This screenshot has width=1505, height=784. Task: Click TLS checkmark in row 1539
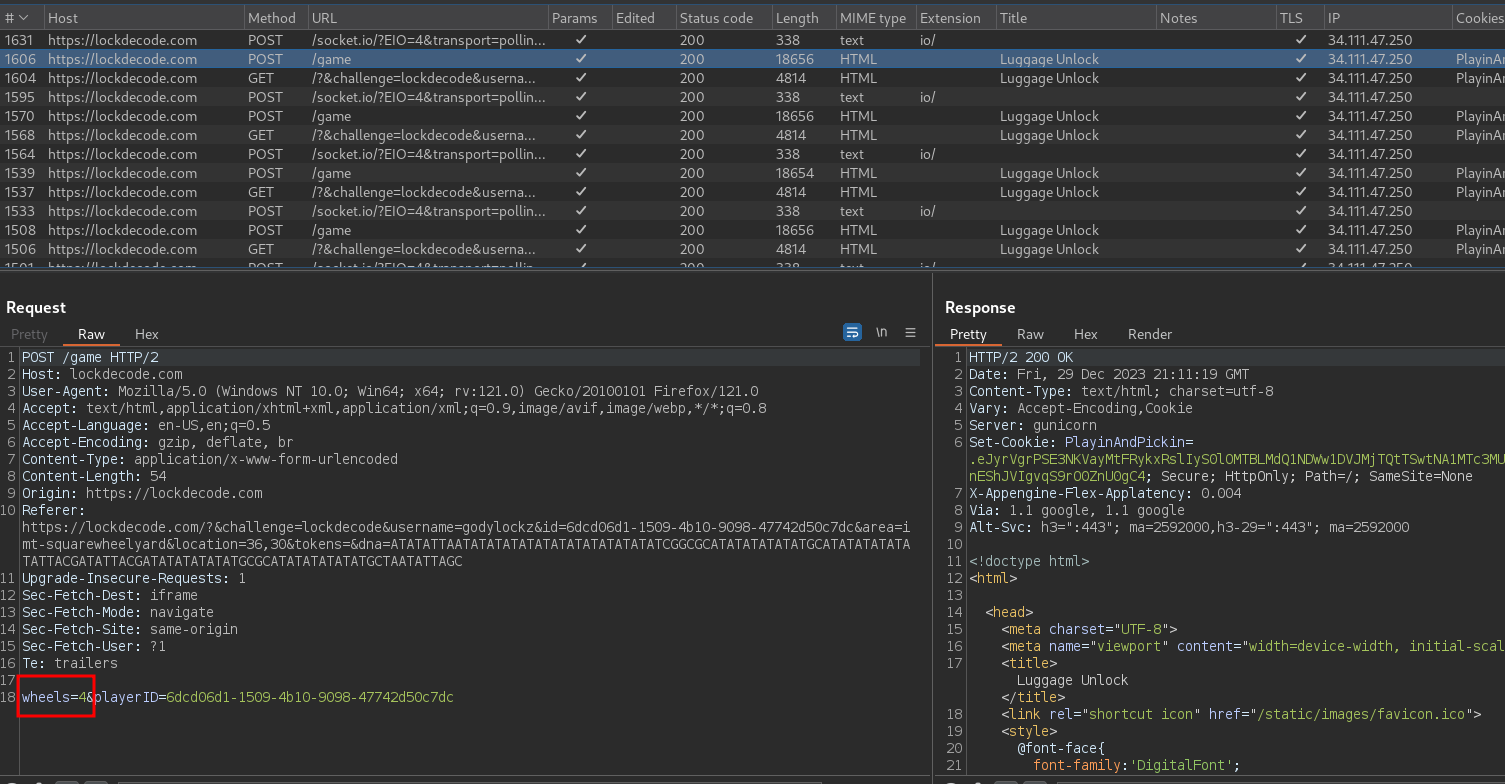click(x=1300, y=173)
